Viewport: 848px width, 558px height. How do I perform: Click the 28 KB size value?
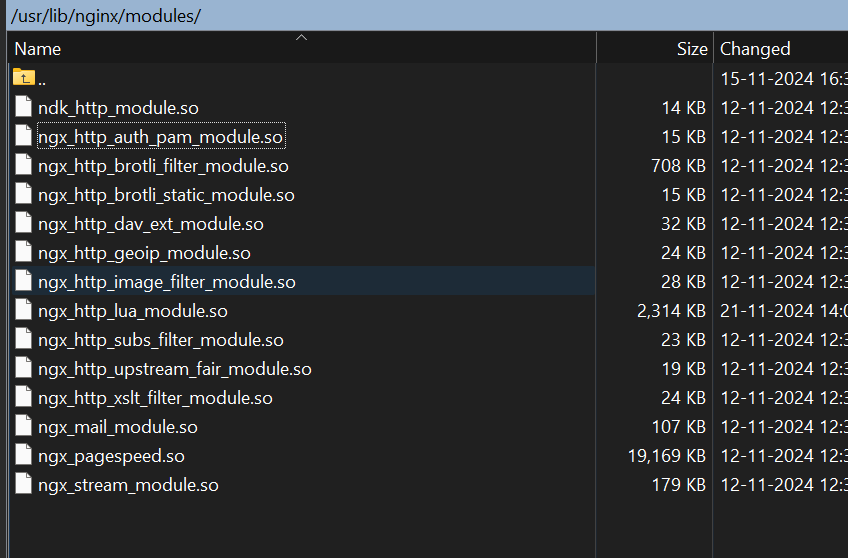[x=683, y=282]
